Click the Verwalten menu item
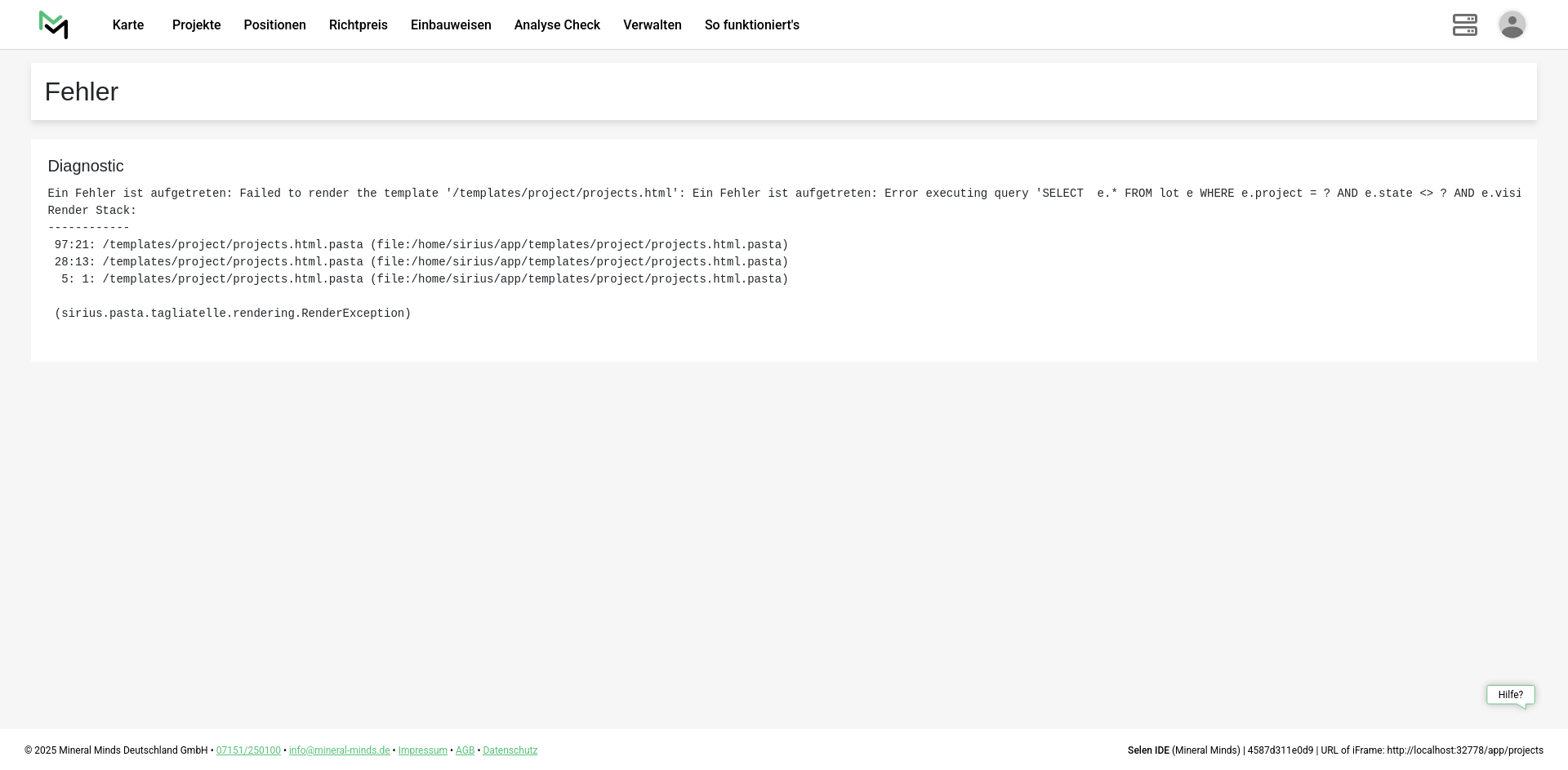 652,25
